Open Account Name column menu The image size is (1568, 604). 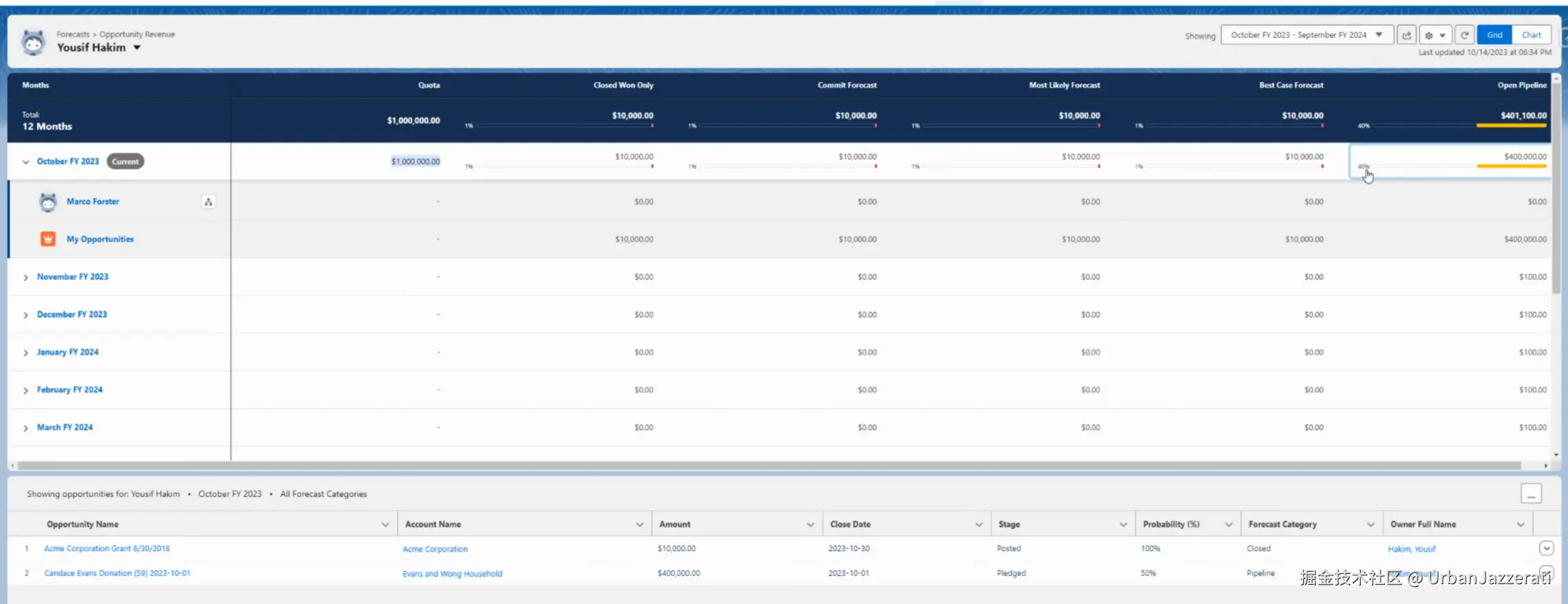pos(640,524)
